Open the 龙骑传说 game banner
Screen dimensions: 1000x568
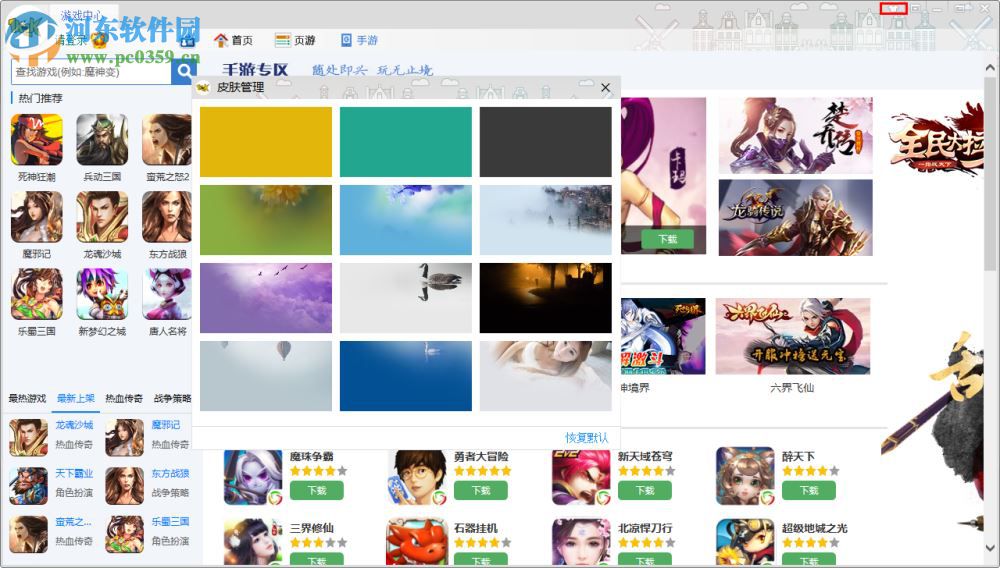tap(795, 217)
